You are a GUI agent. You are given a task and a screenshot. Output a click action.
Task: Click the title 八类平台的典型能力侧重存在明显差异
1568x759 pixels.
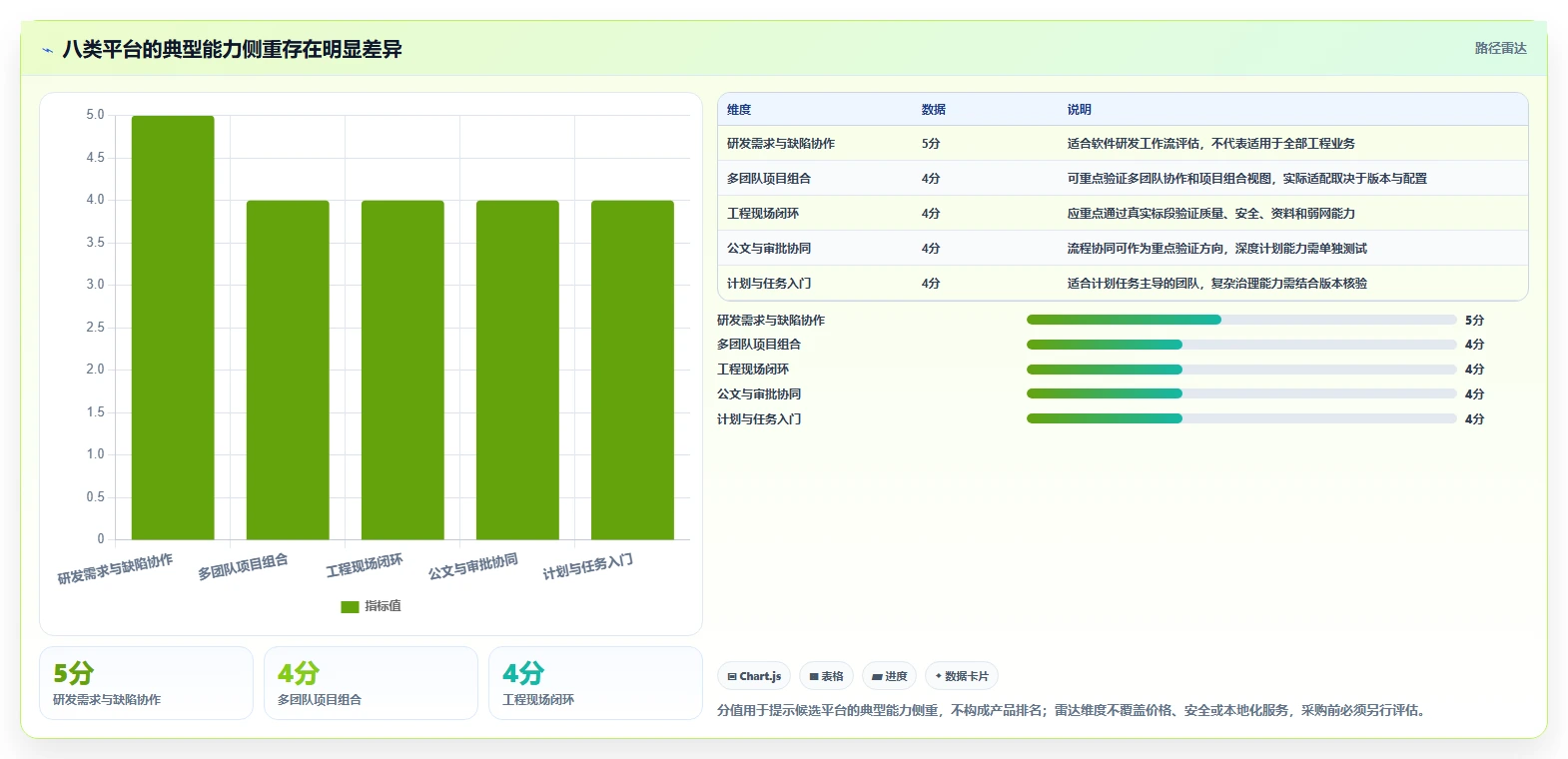pyautogui.click(x=232, y=49)
